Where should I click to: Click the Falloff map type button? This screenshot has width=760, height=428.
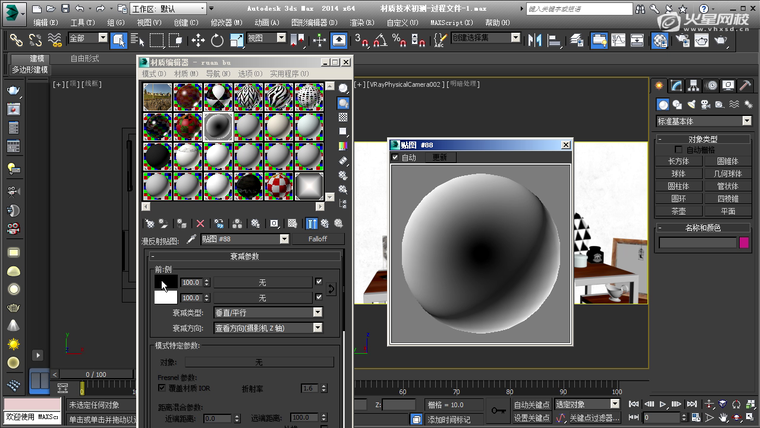[x=316, y=240]
